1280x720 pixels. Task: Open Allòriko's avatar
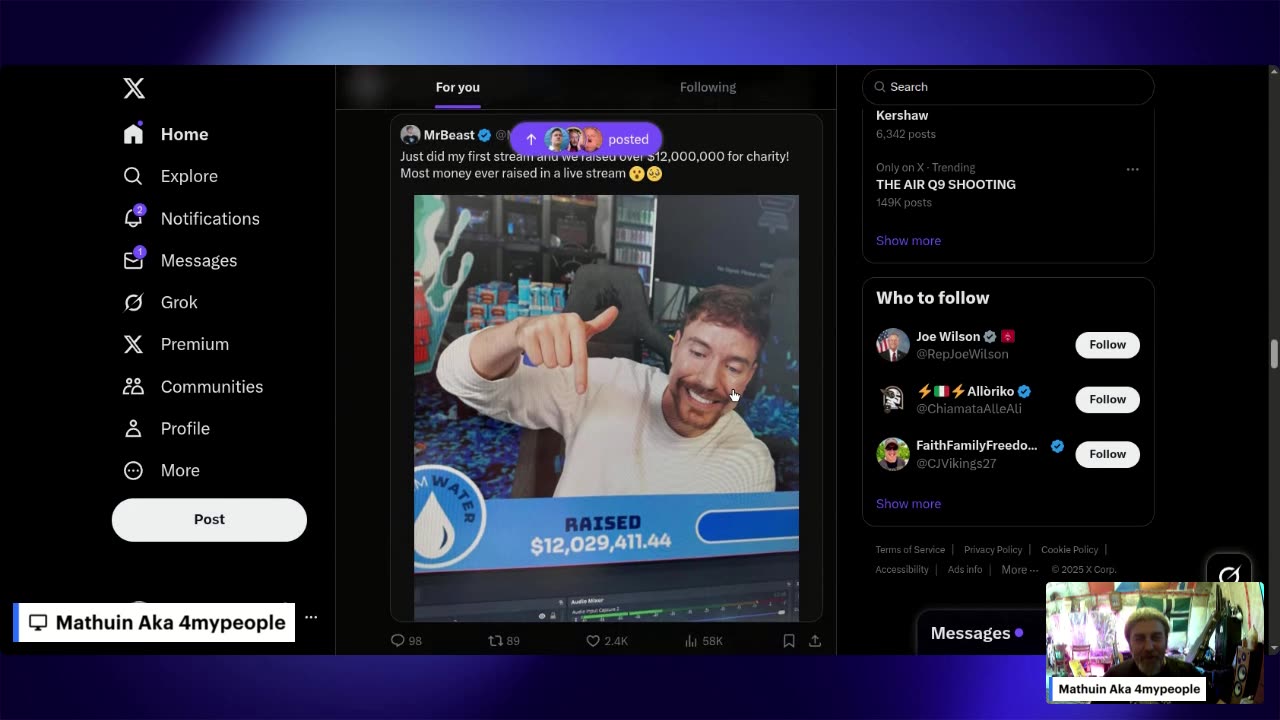pos(893,399)
